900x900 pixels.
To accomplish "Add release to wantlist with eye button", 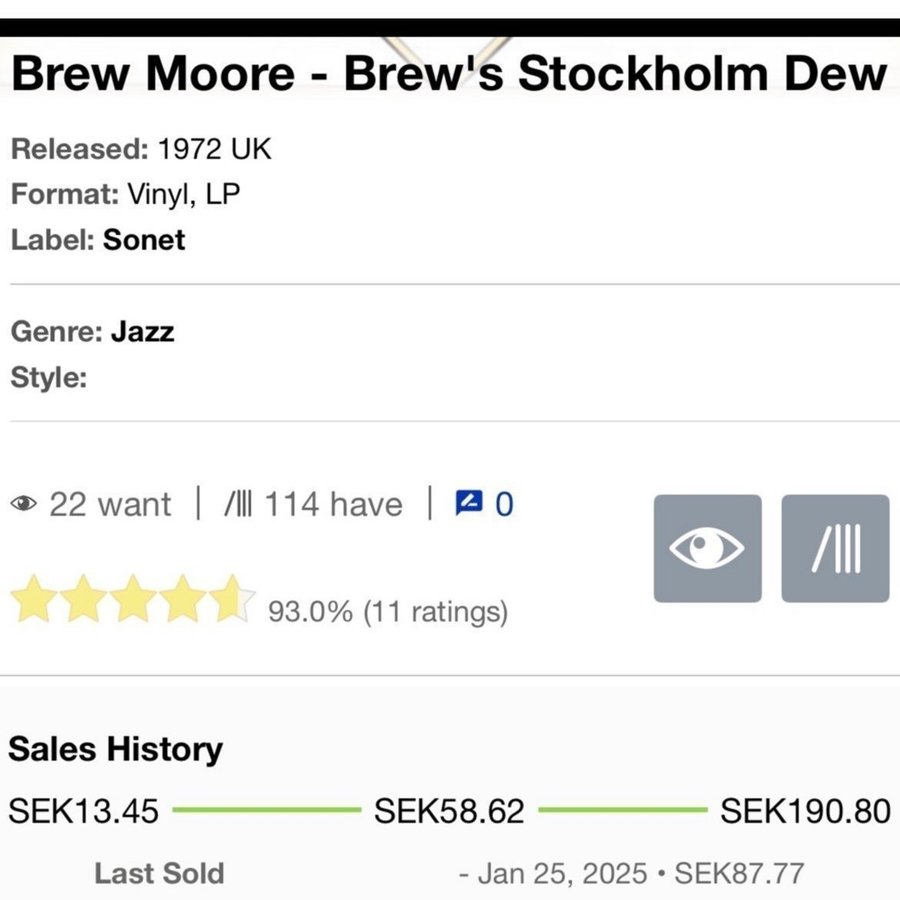I will (707, 549).
